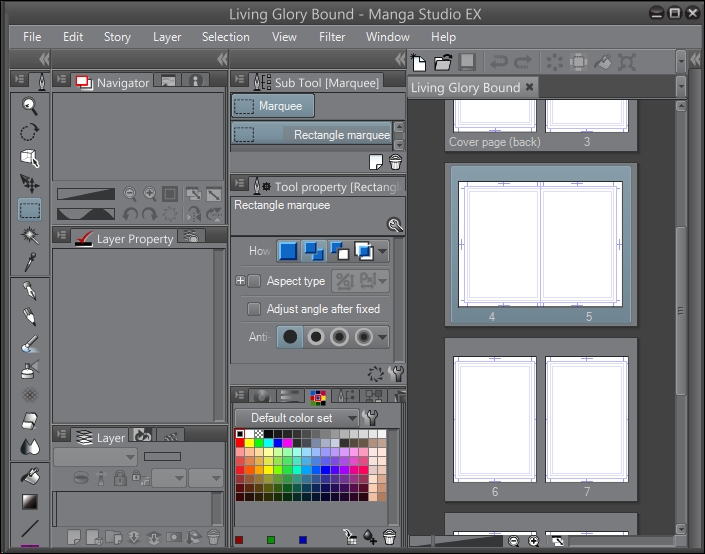
Task: Open the Aspect type options dropdown
Action: point(382,281)
